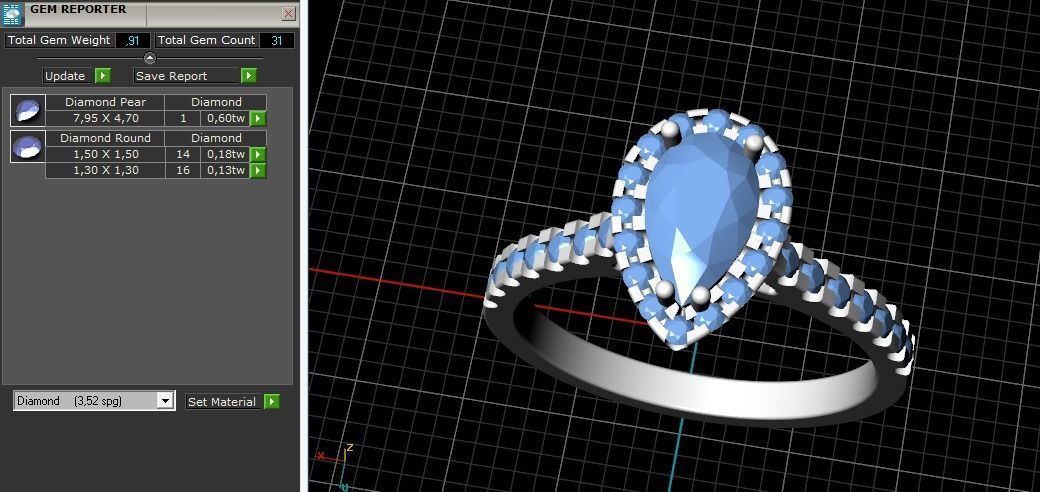Click the 1,50 X 1,50 size cell

click(105, 154)
